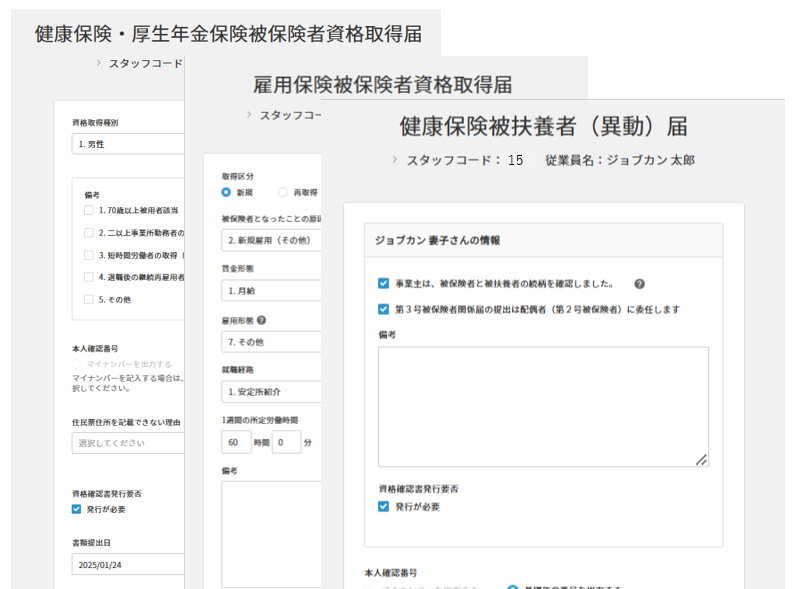Open the 賃金形態 dropdown showing 1. 月給
This screenshot has height=589, width=808.
pyautogui.click(x=271, y=291)
